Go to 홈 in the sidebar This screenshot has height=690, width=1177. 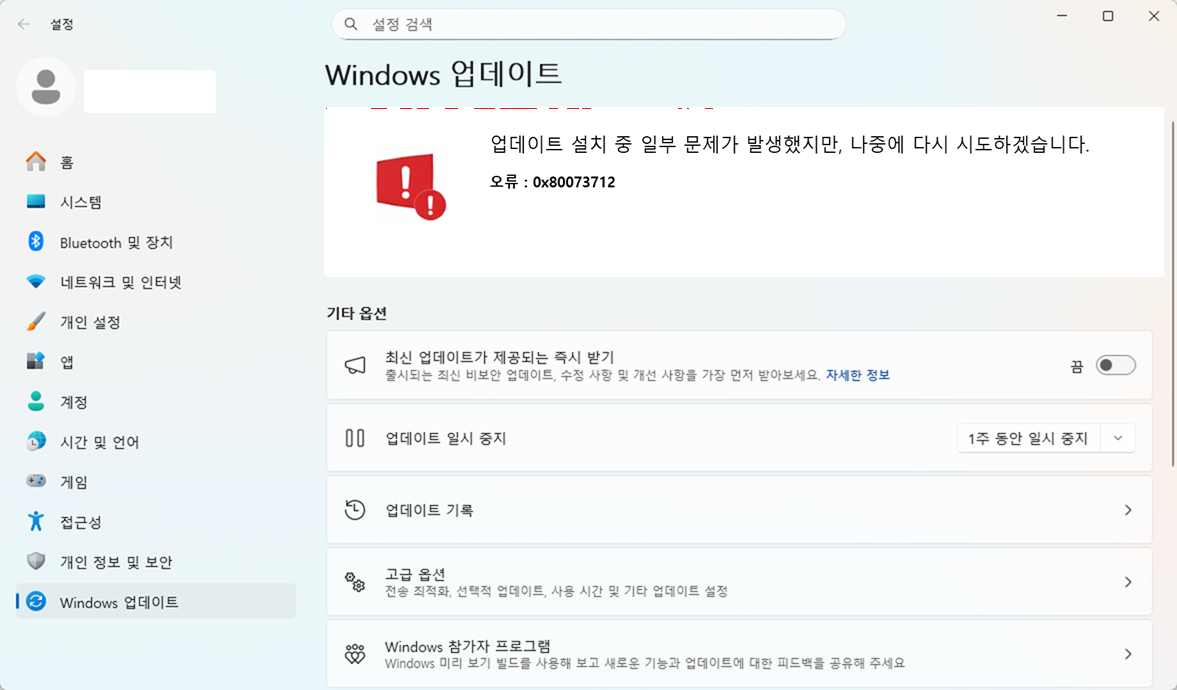click(156, 161)
